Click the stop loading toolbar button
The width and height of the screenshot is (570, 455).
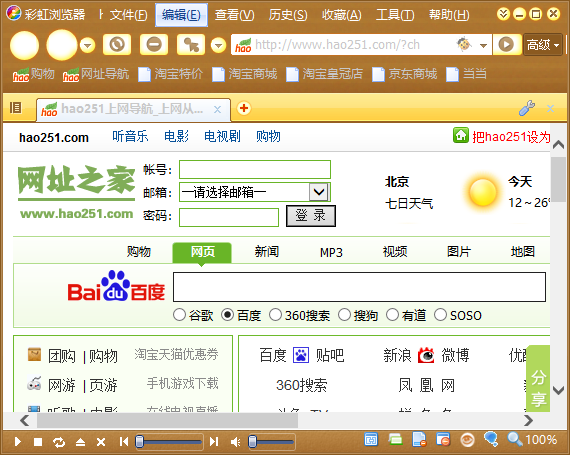click(x=154, y=45)
